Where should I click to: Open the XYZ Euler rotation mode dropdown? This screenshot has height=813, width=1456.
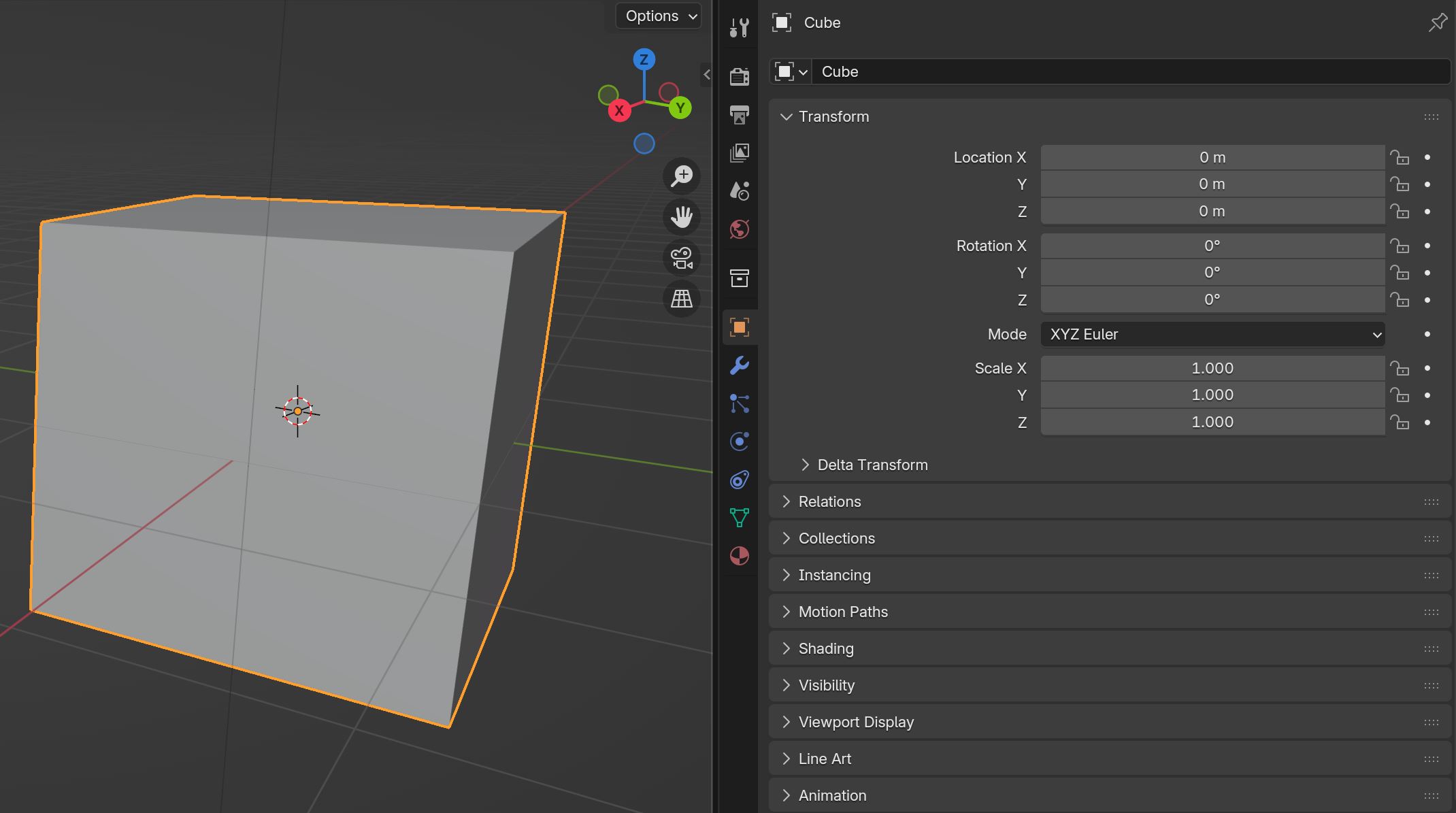pos(1212,334)
